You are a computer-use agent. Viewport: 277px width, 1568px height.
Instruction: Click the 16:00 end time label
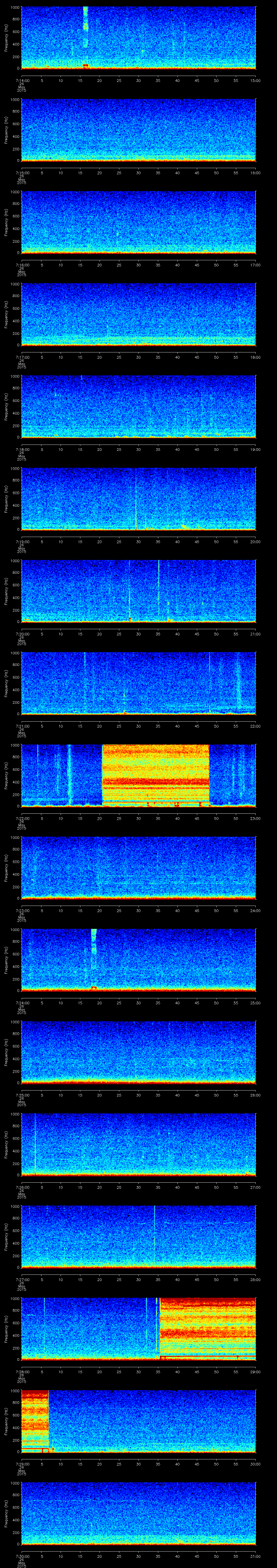(x=256, y=173)
